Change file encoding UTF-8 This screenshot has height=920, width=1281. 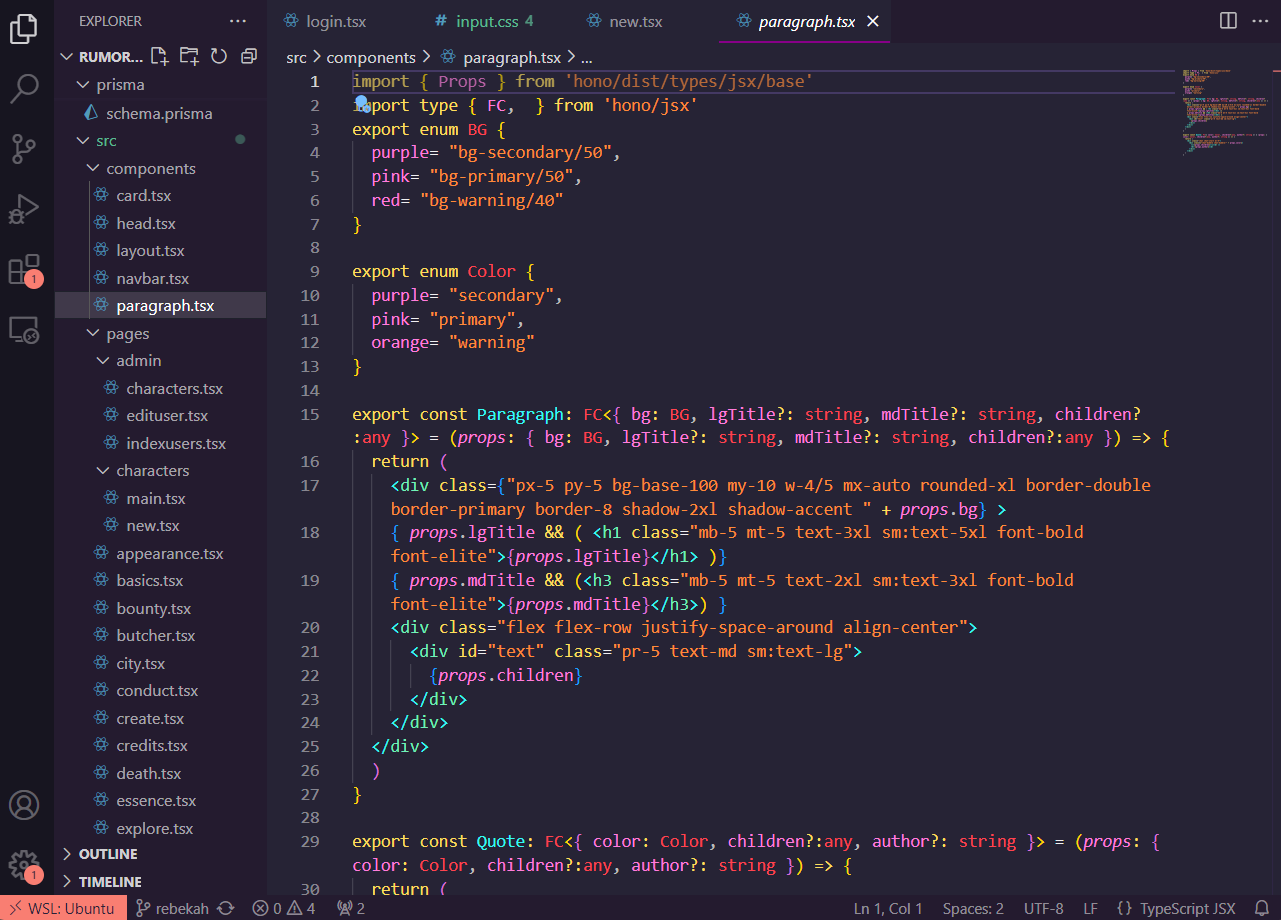[1044, 908]
